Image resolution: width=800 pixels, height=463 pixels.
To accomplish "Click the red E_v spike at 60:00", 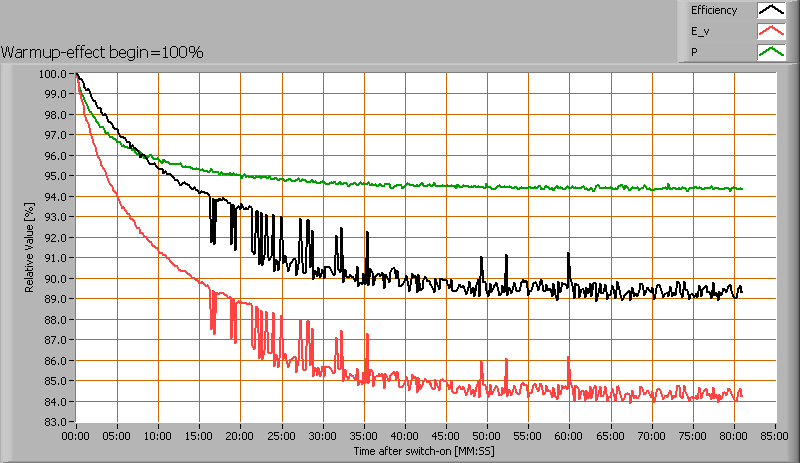I will click(568, 359).
